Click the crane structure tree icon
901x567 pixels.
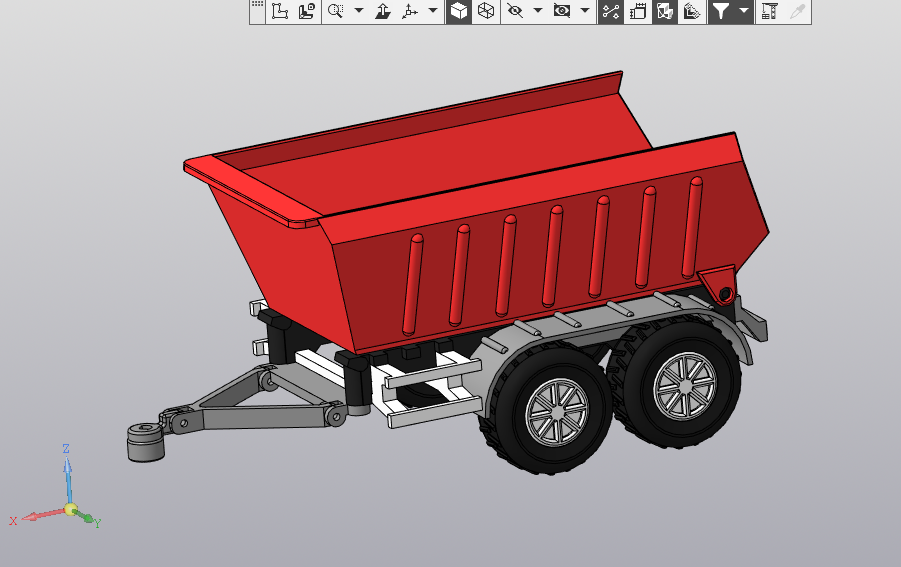769,11
